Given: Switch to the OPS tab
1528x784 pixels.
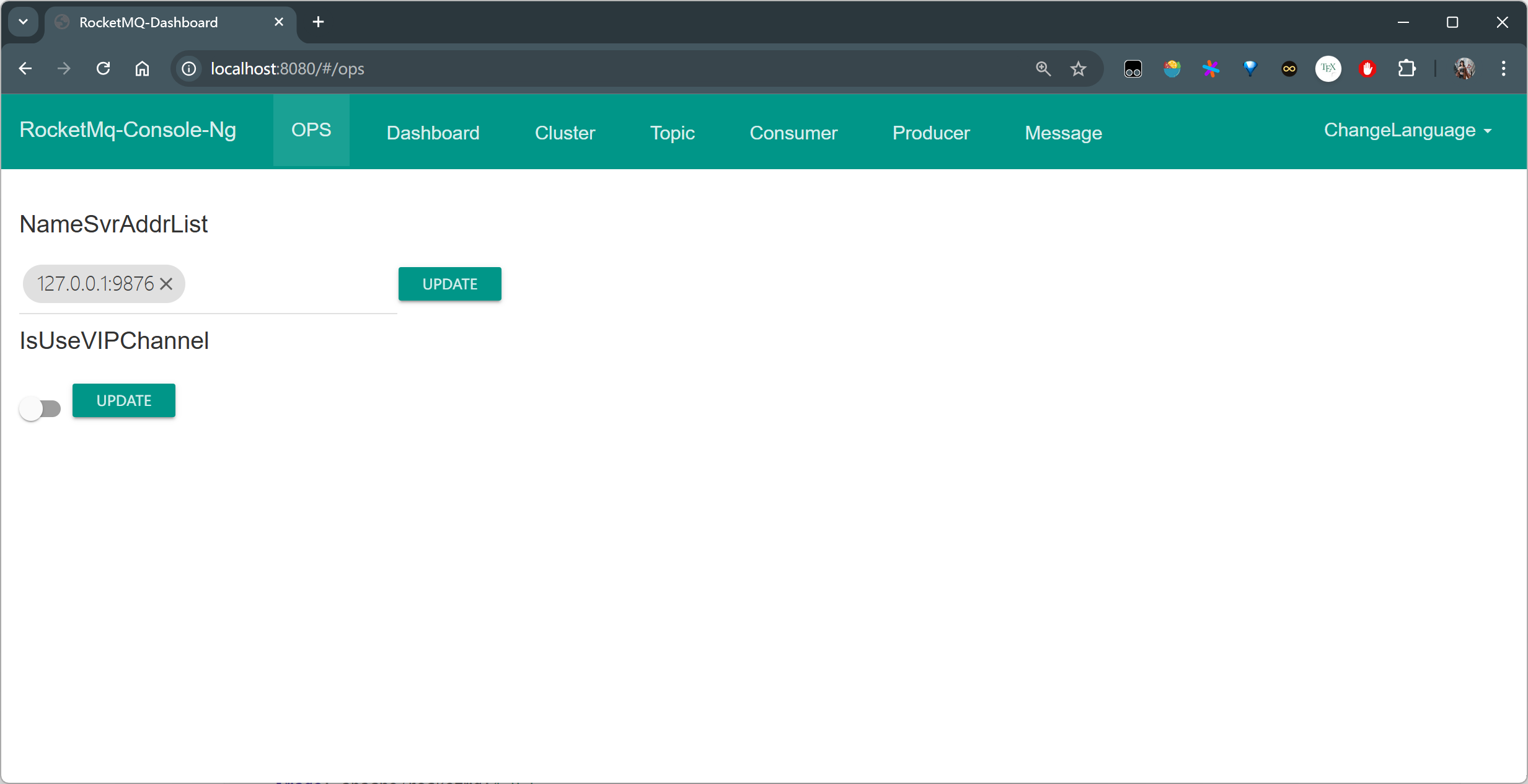Looking at the screenshot, I should [311, 130].
